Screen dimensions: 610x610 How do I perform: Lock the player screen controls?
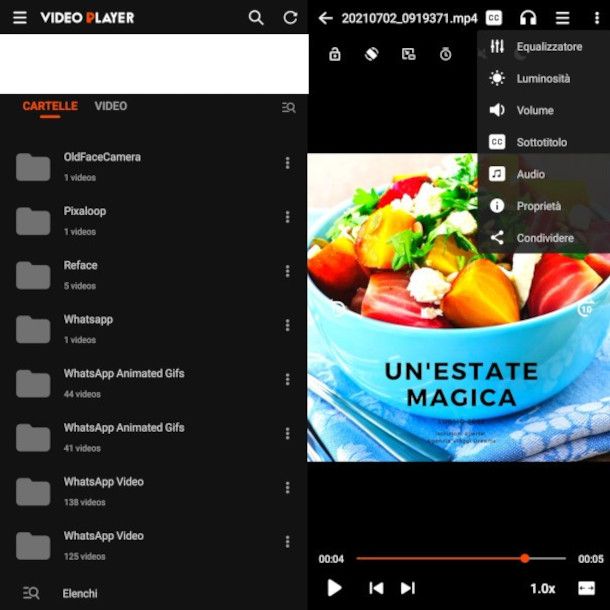point(335,54)
